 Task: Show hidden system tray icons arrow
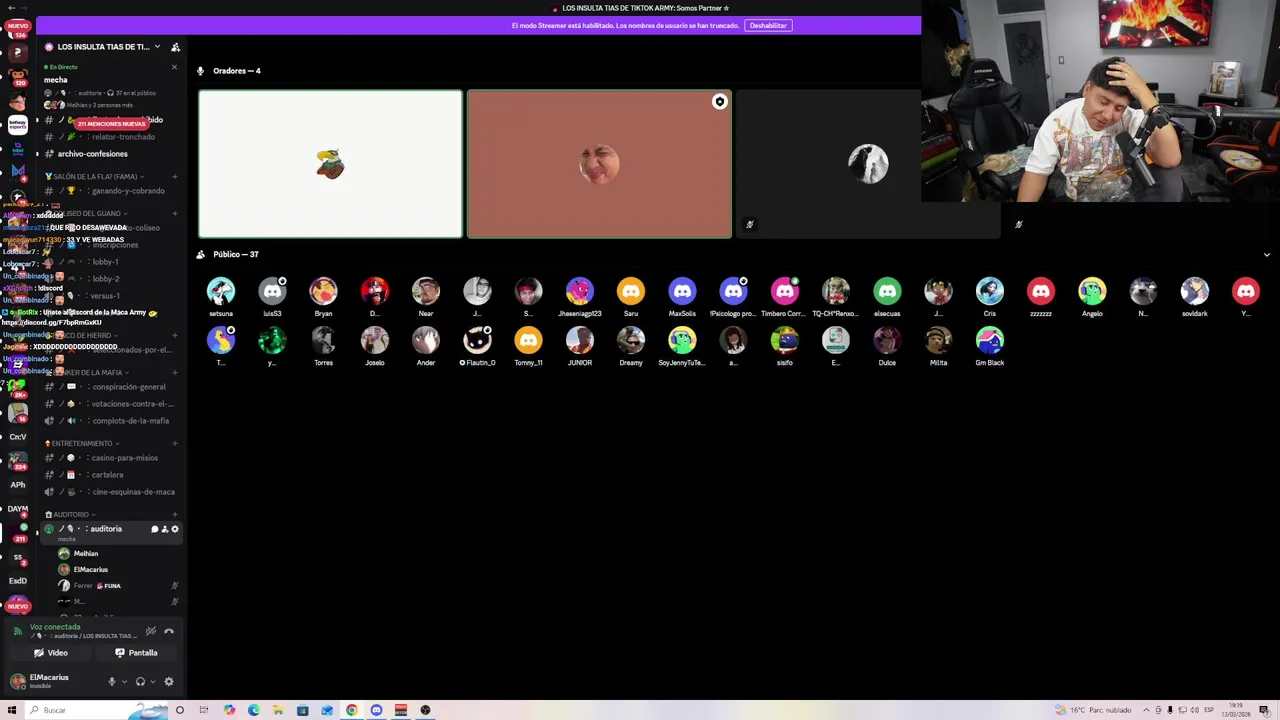(x=1146, y=710)
